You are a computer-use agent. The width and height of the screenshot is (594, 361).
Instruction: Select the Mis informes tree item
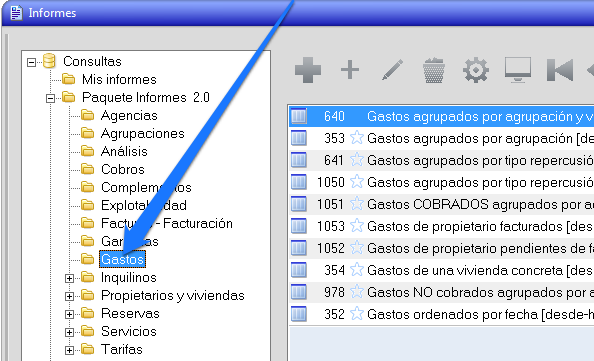click(x=119, y=80)
